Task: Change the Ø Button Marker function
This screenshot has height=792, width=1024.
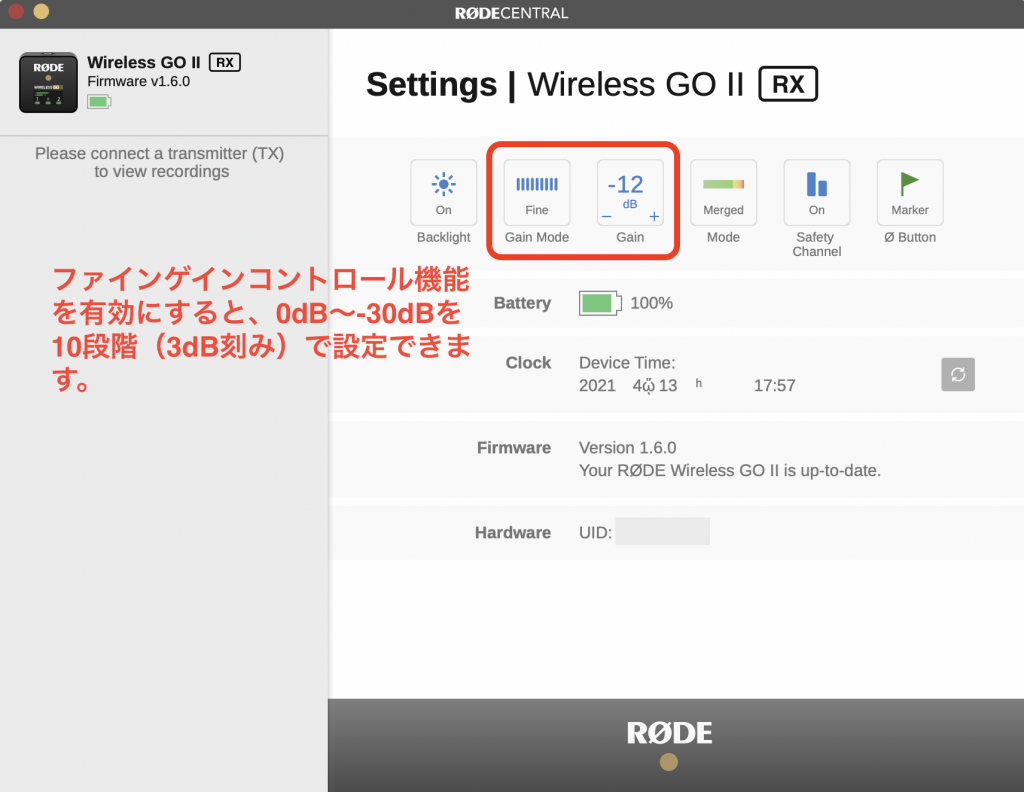Action: pyautogui.click(x=910, y=193)
